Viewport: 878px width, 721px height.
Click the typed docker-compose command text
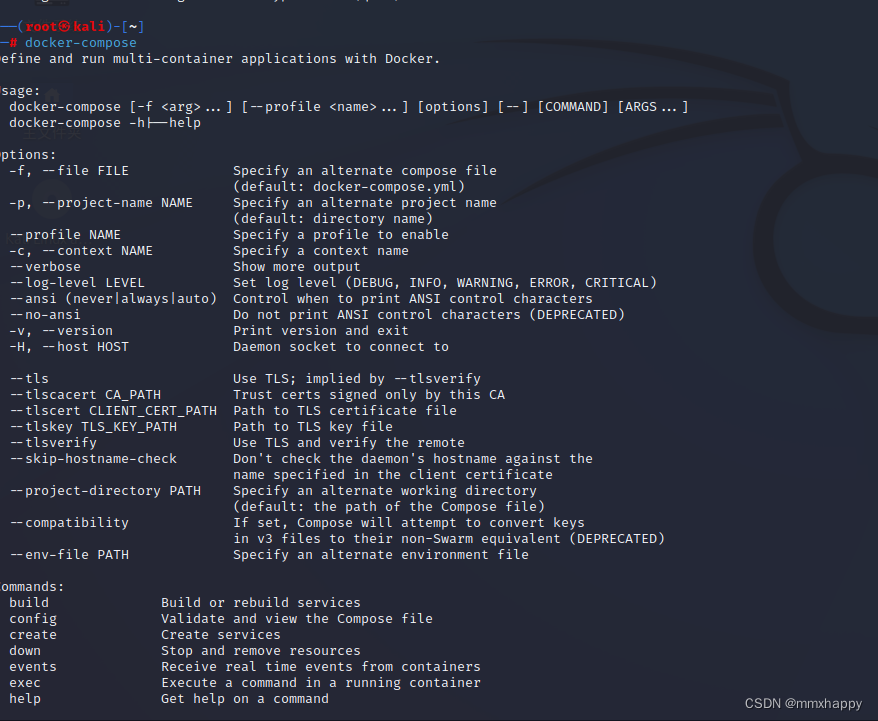(81, 43)
